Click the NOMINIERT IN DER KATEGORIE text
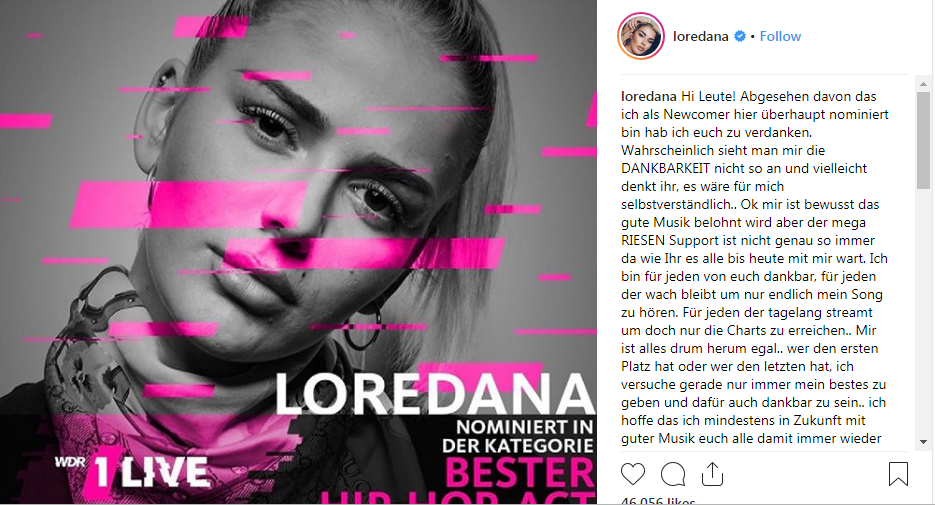935x506 pixels. (x=518, y=436)
